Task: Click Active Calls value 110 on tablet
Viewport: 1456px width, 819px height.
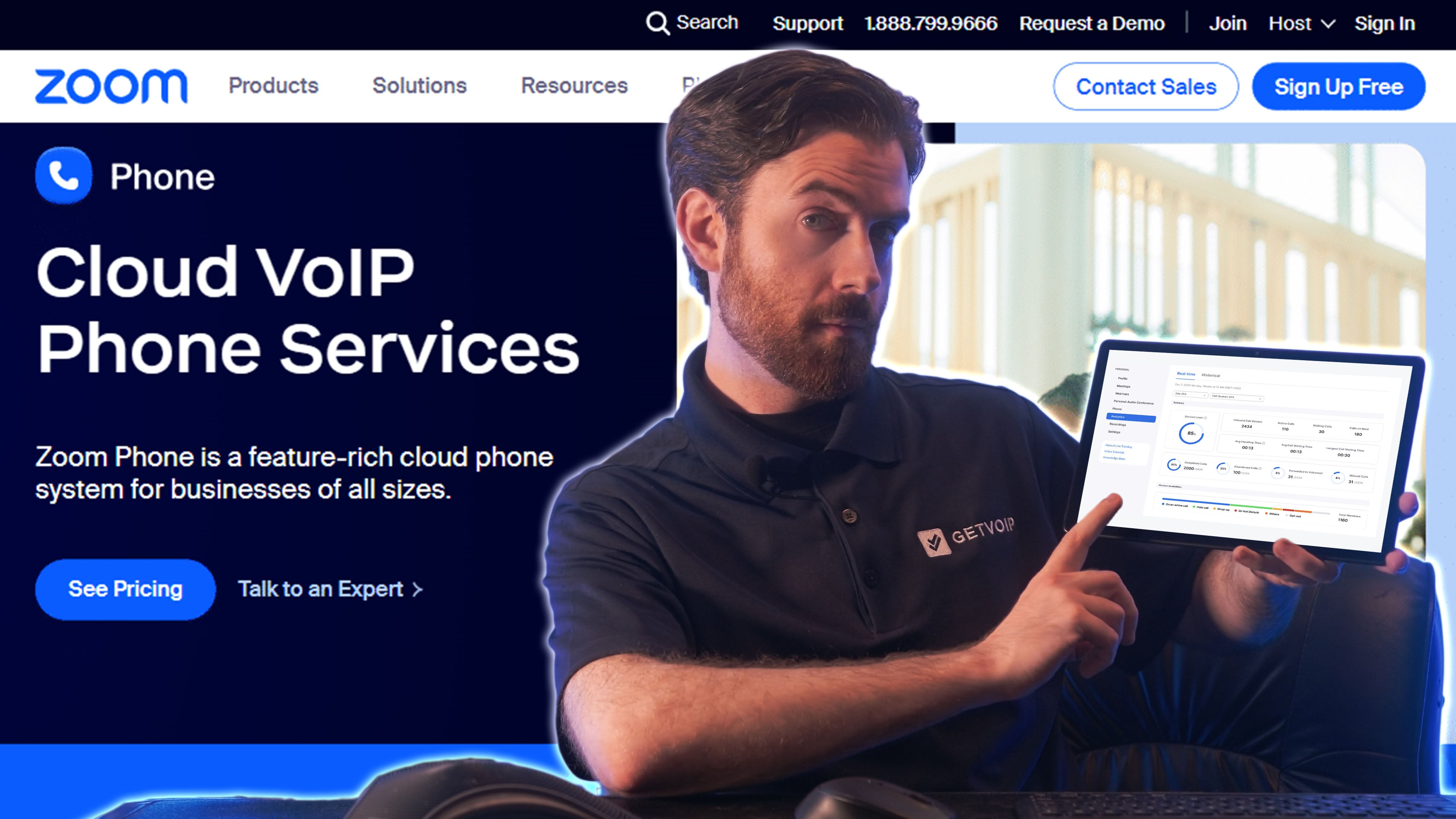Action: (x=1285, y=429)
